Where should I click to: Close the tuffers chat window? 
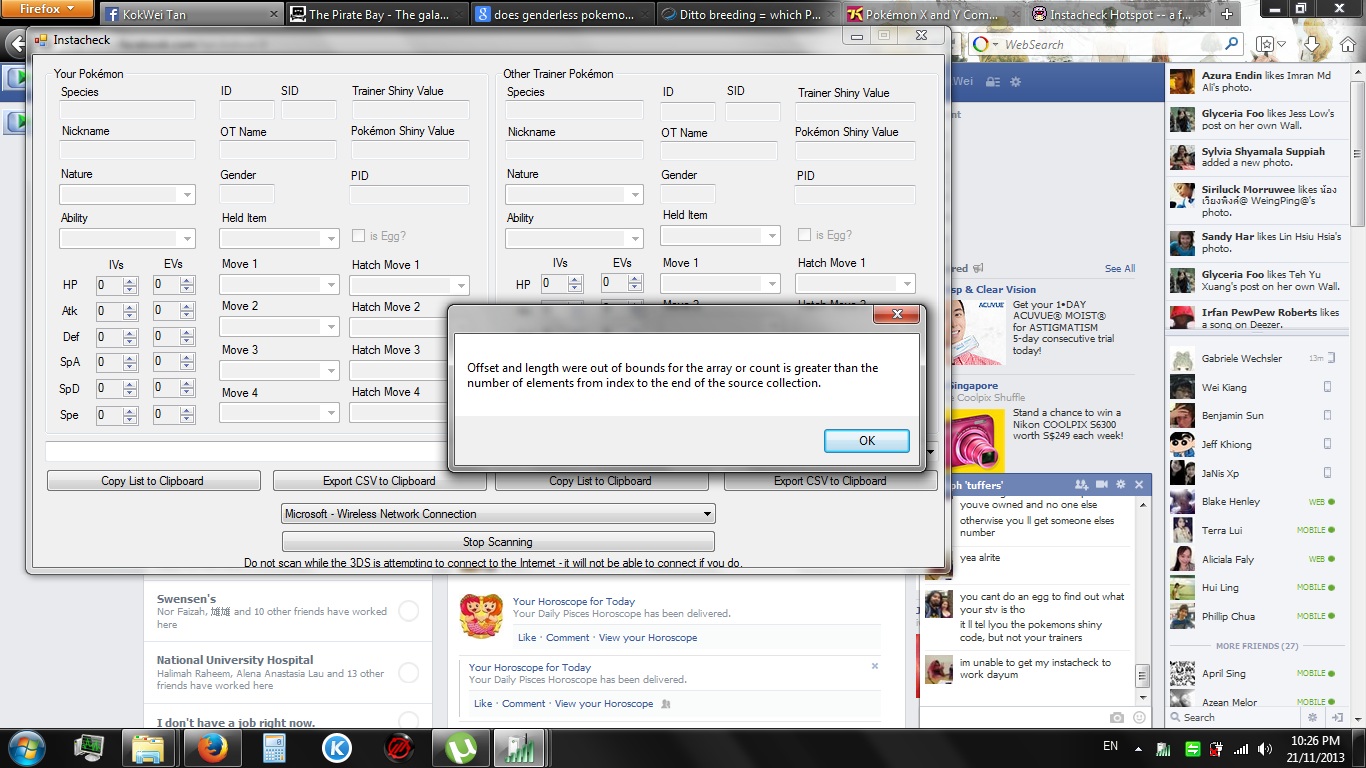tap(1139, 485)
